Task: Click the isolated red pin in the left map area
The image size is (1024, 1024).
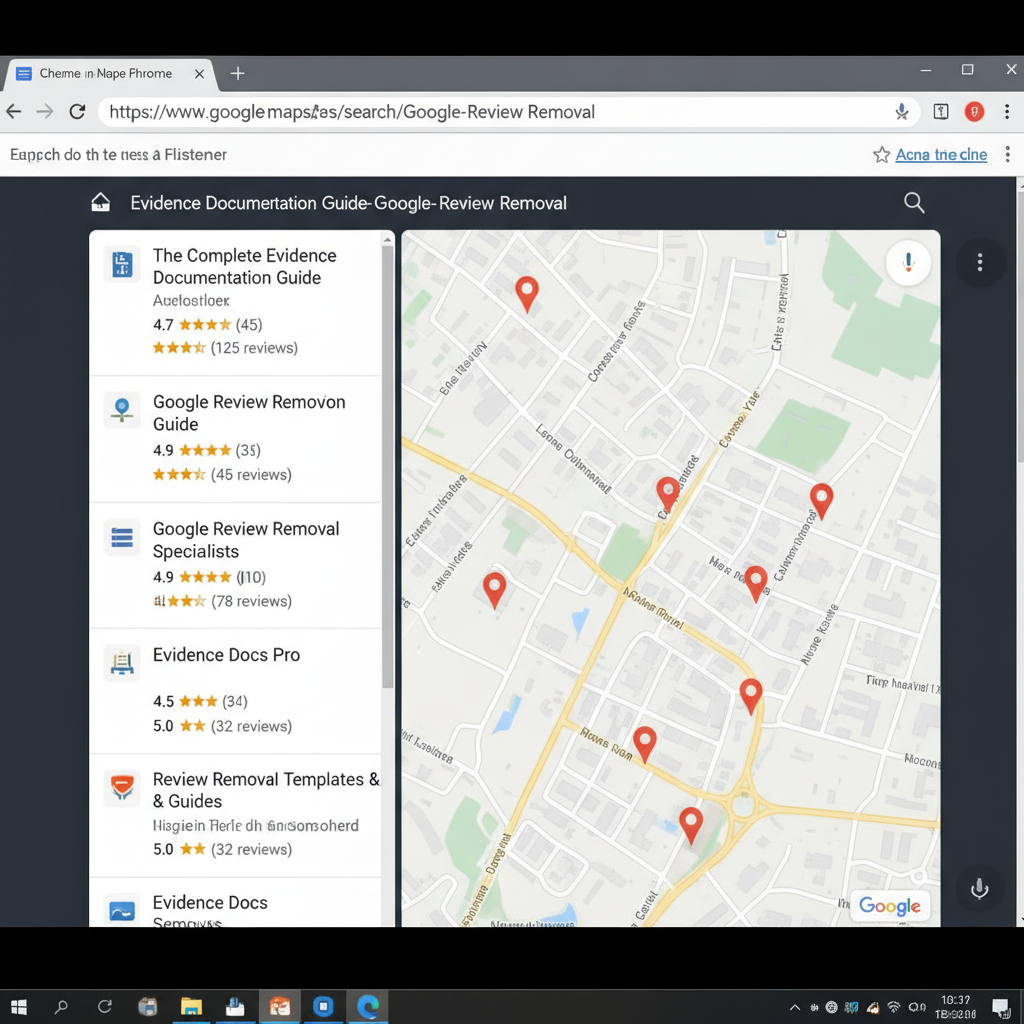Action: [x=494, y=590]
